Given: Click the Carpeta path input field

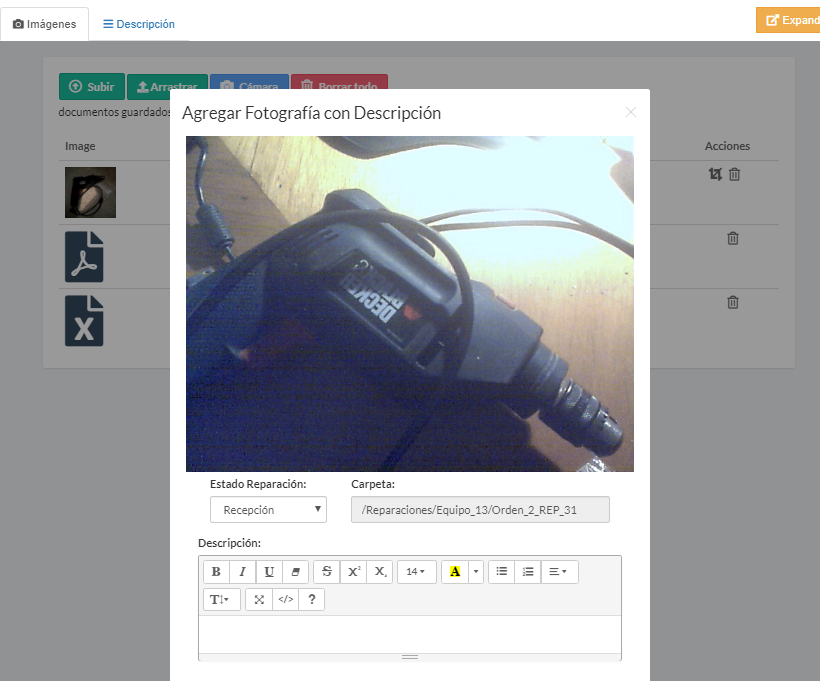Looking at the screenshot, I should click(x=480, y=510).
